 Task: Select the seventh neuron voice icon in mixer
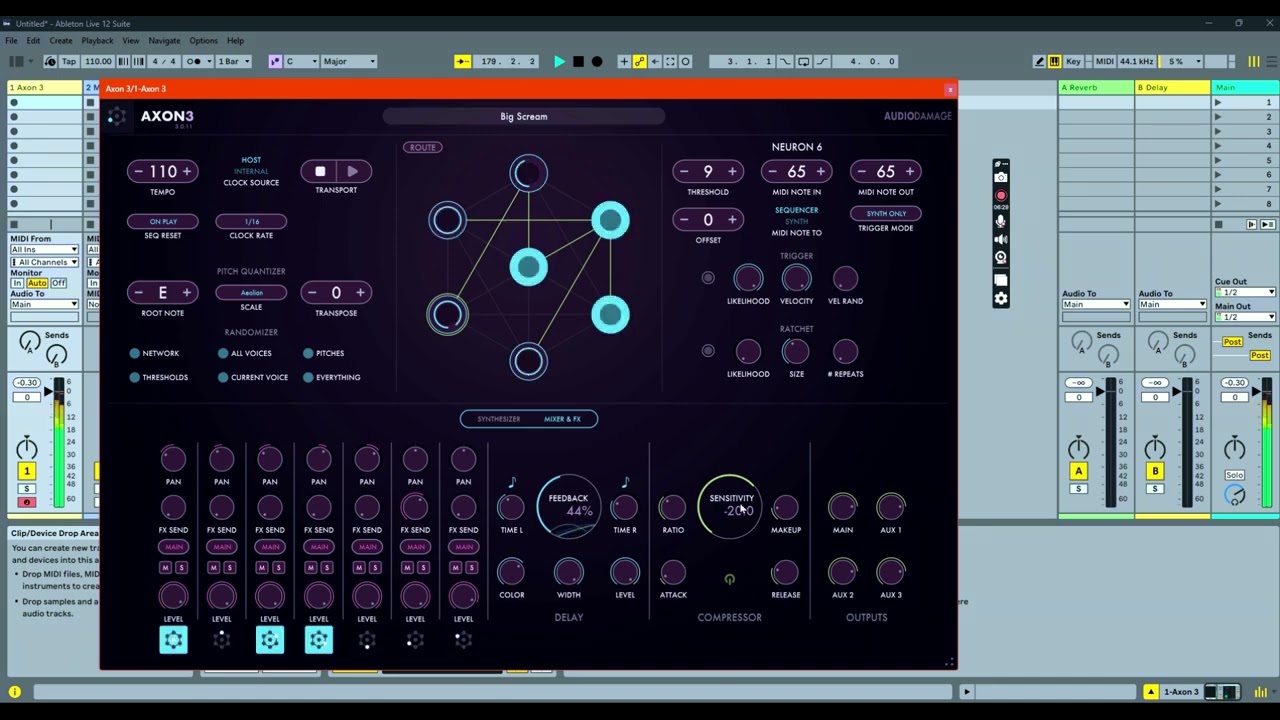coord(463,639)
